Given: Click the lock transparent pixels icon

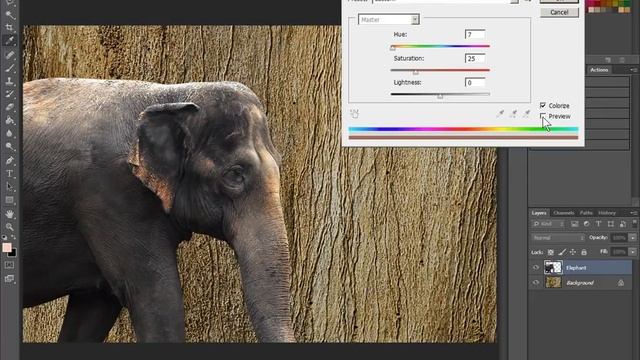Looking at the screenshot, I should click(x=551, y=252).
